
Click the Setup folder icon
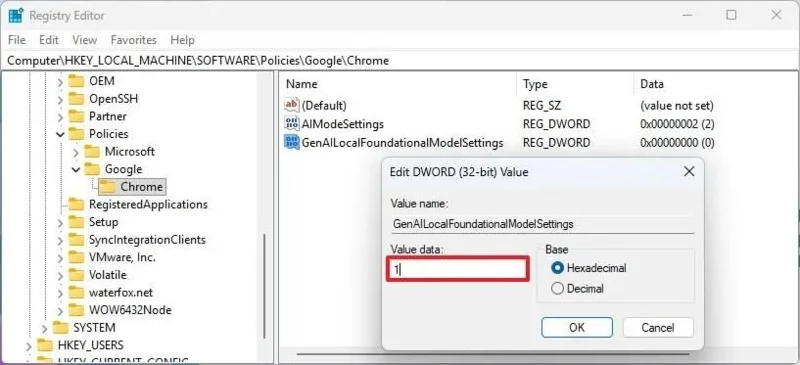76,222
